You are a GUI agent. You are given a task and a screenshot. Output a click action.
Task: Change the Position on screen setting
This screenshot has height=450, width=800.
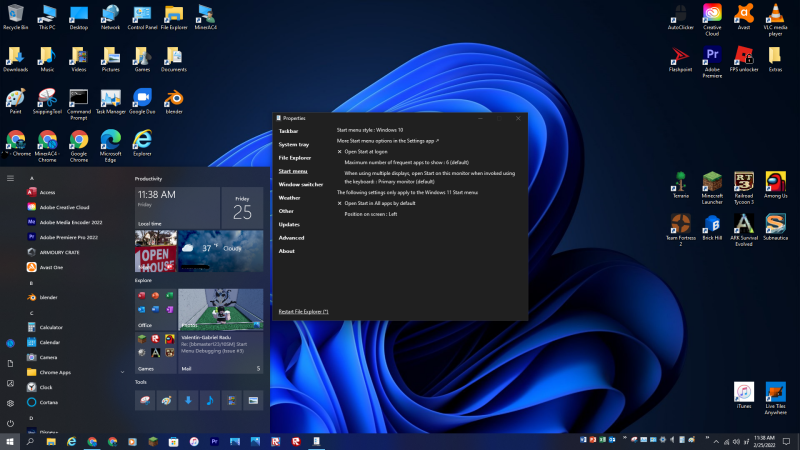click(x=370, y=214)
